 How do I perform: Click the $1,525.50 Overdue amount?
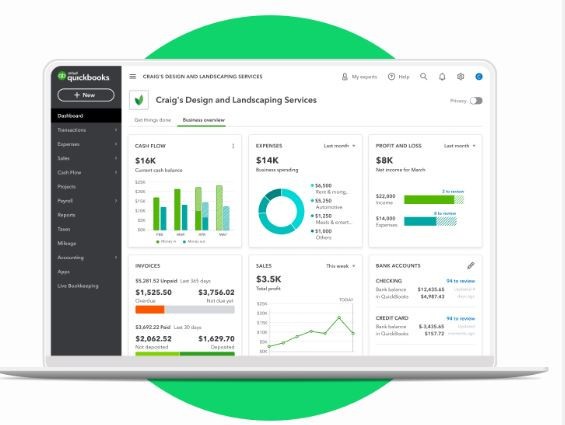click(154, 292)
